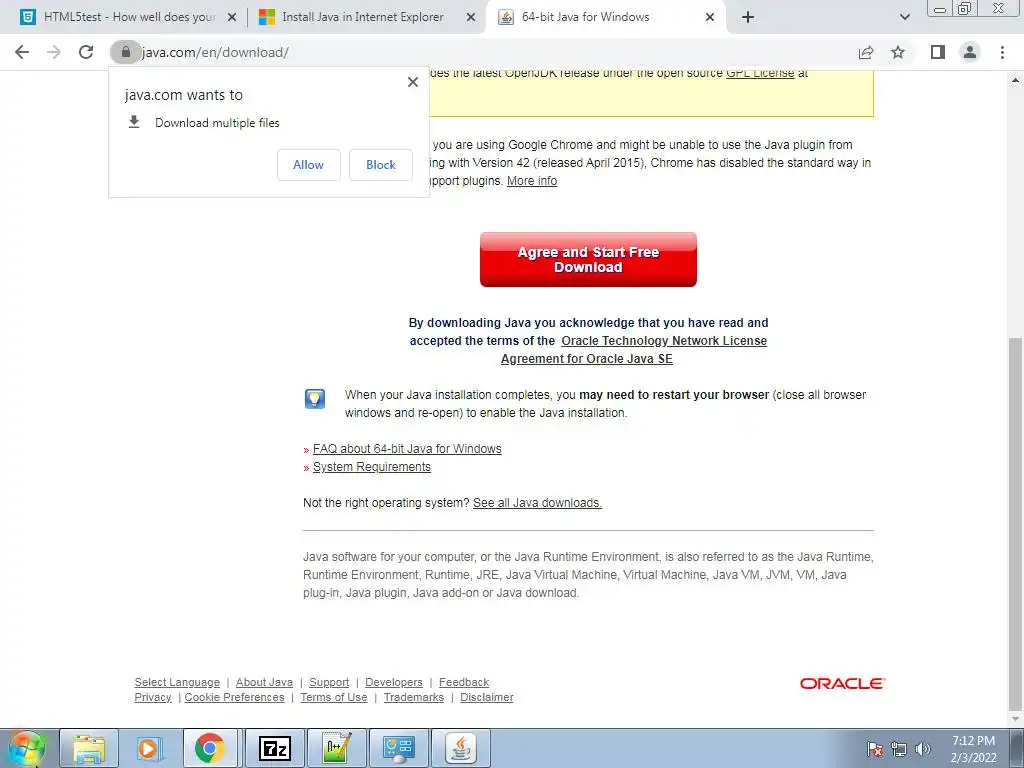Bookmark this page with star icon
Viewport: 1024px width, 768px height.
[x=898, y=52]
